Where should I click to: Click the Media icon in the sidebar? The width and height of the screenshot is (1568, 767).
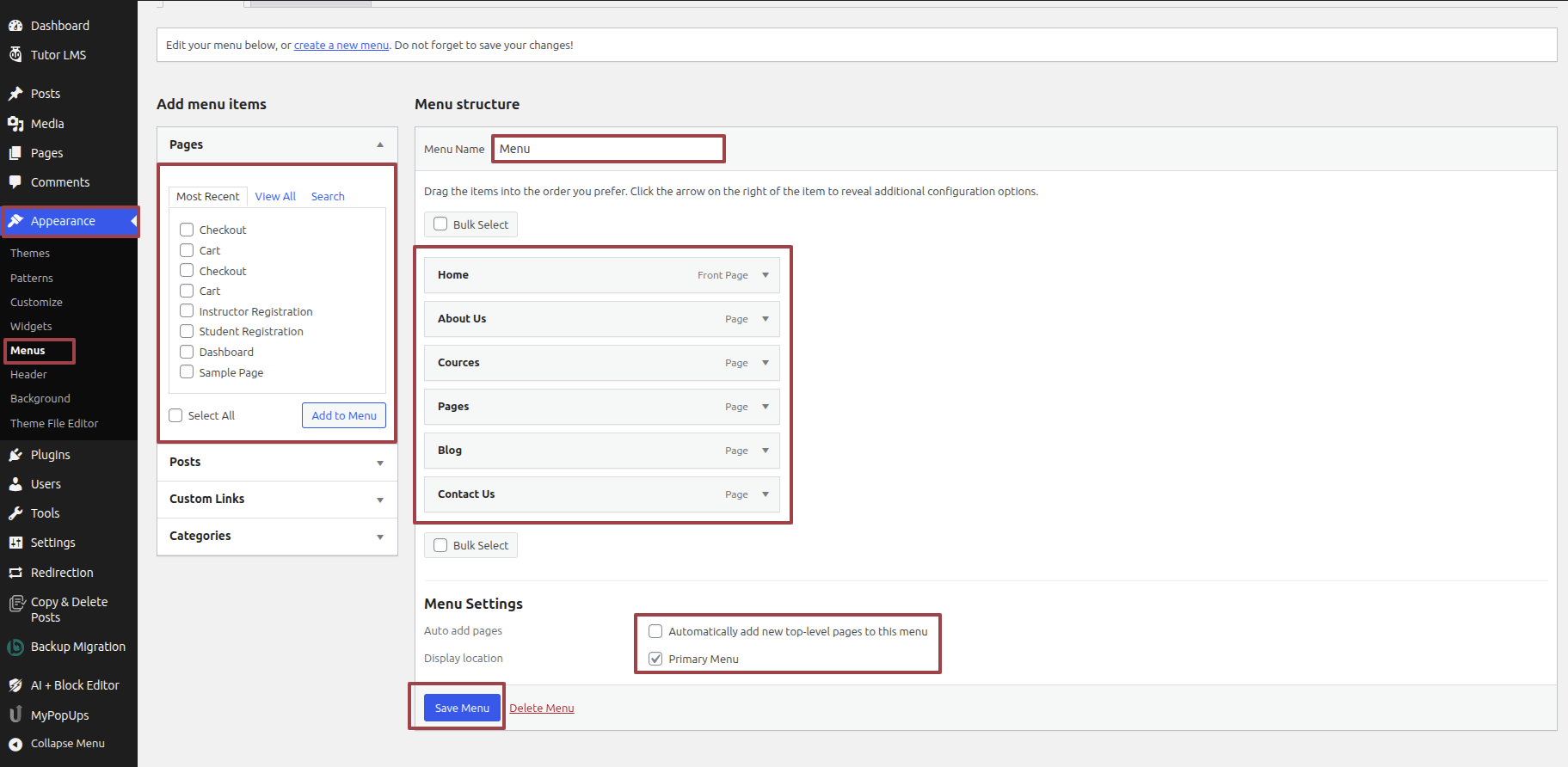click(15, 124)
